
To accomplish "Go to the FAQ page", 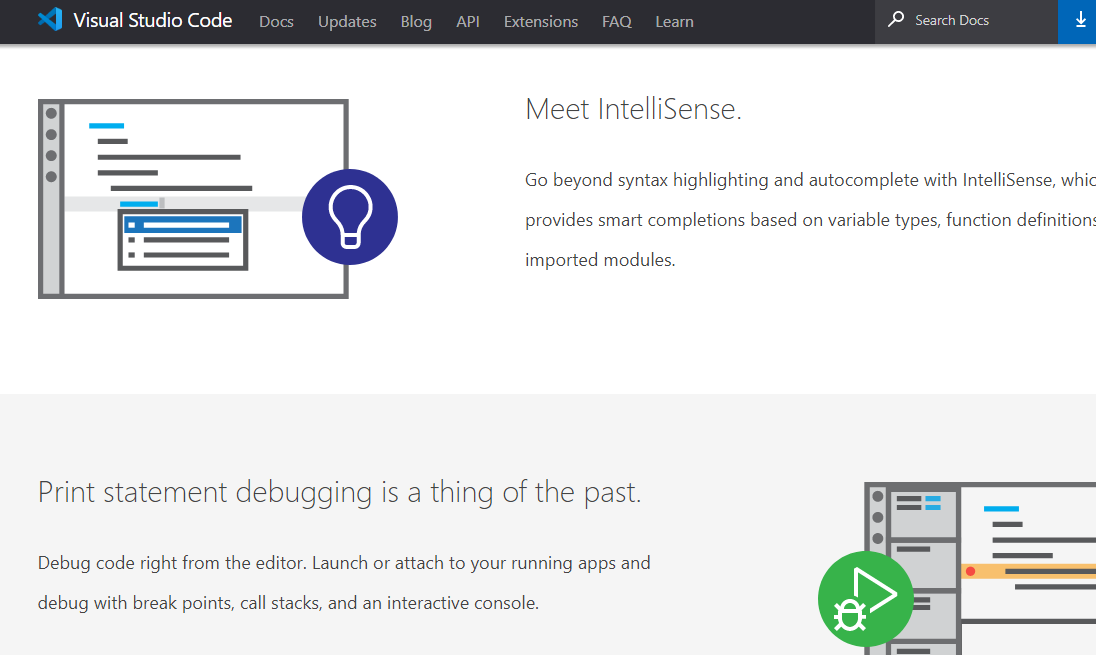I will coord(616,22).
